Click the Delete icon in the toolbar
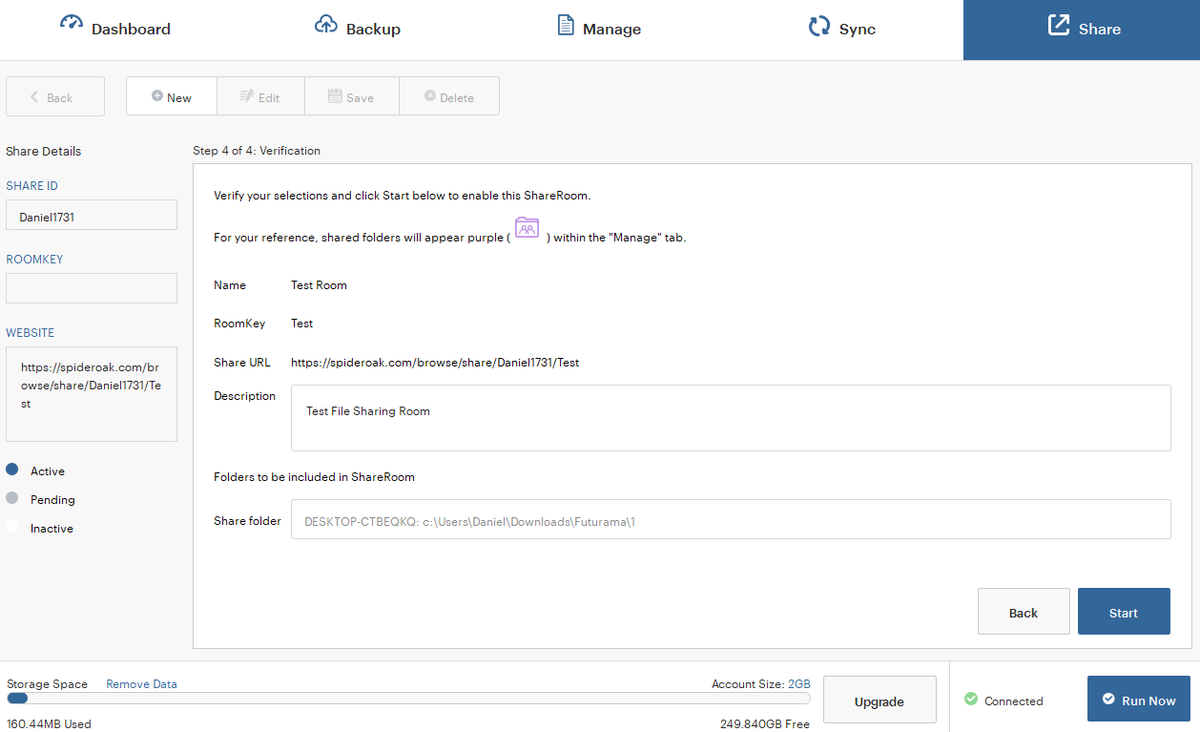The image size is (1200, 732). pos(429,96)
